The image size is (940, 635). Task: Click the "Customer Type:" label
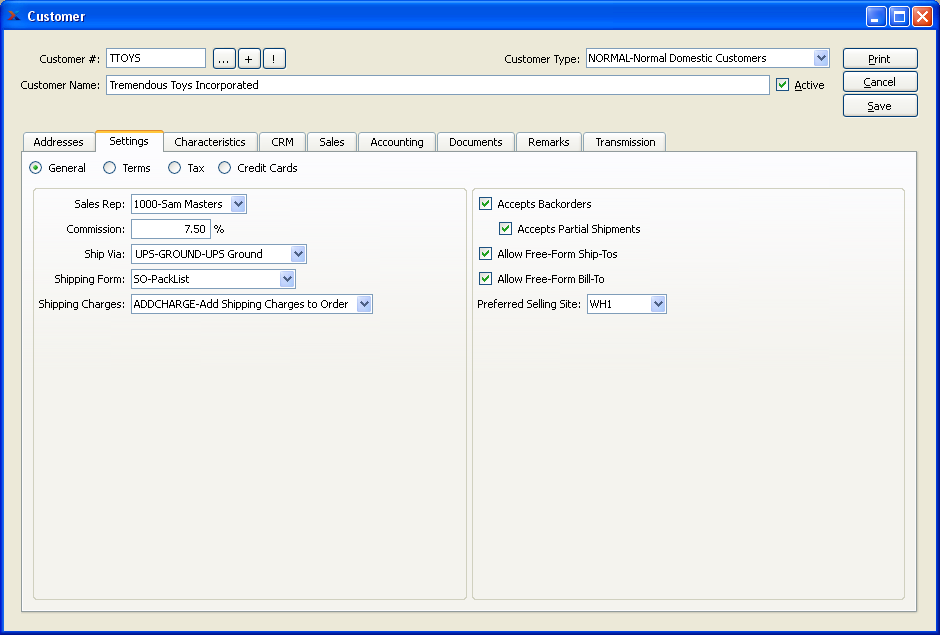[542, 59]
